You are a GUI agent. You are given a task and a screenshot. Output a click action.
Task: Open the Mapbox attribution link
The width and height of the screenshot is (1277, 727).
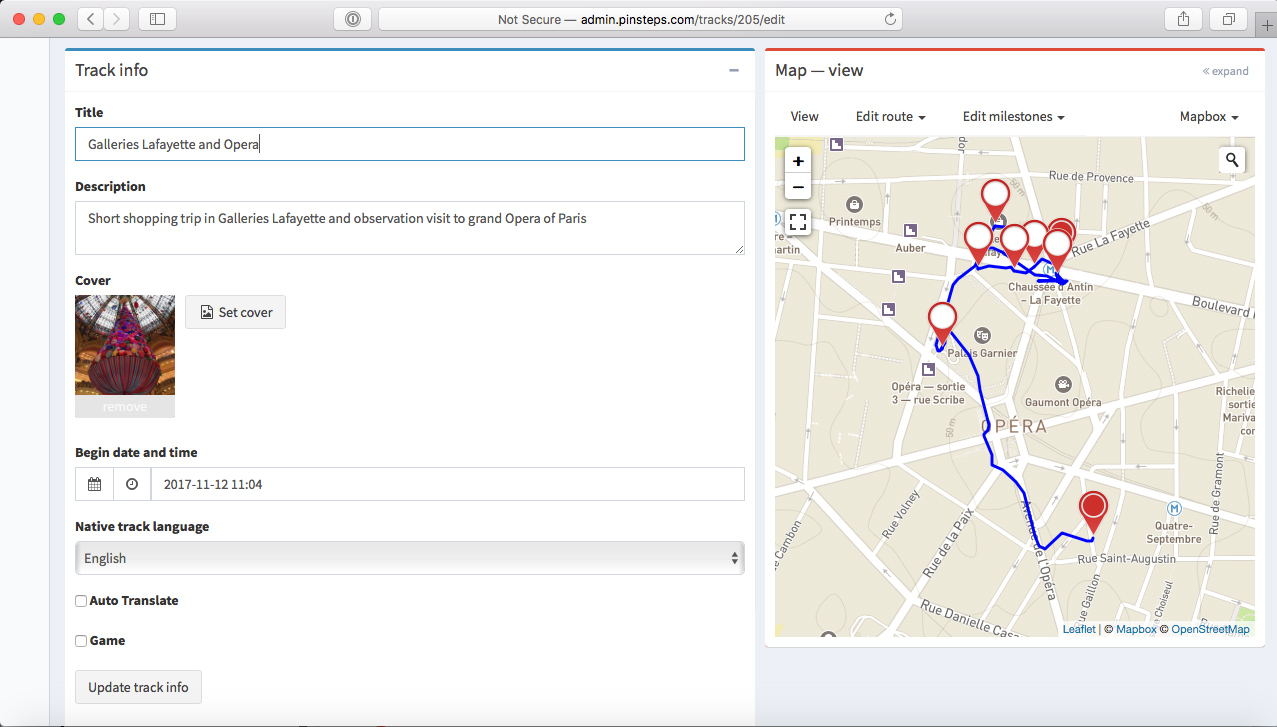(x=1136, y=629)
